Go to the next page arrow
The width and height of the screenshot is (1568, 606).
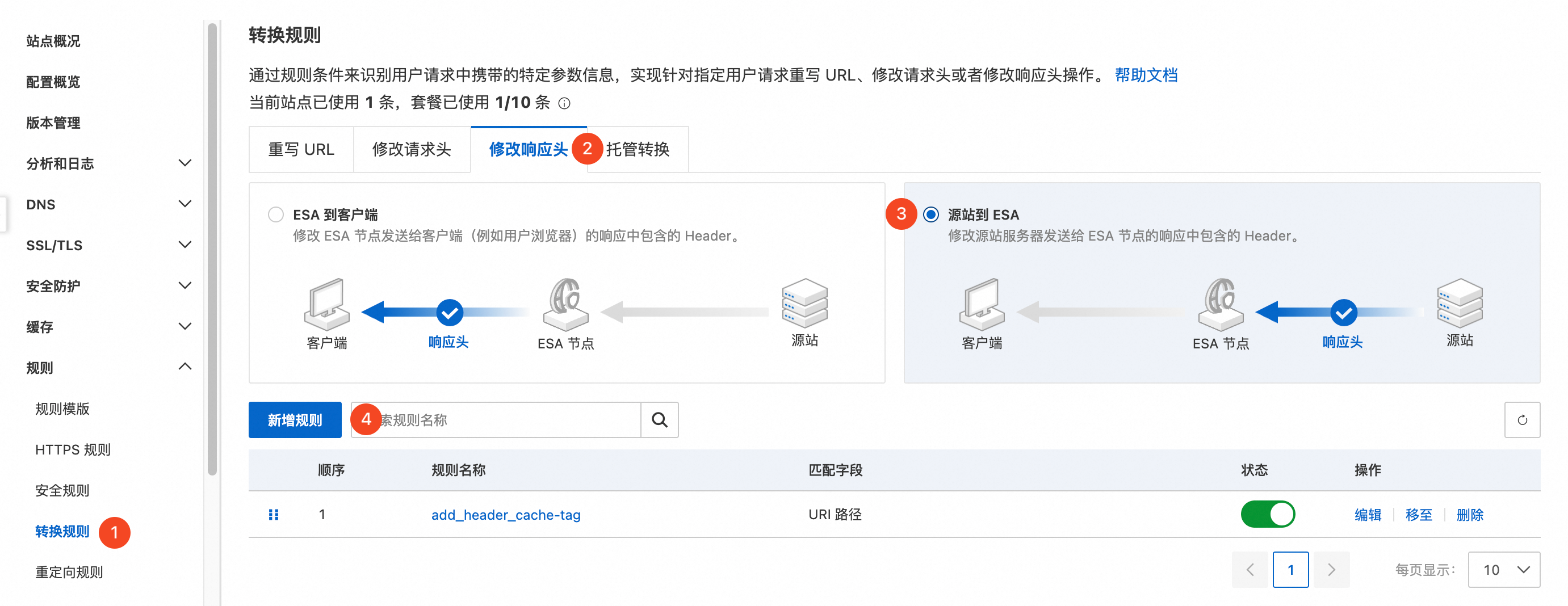point(1331,570)
